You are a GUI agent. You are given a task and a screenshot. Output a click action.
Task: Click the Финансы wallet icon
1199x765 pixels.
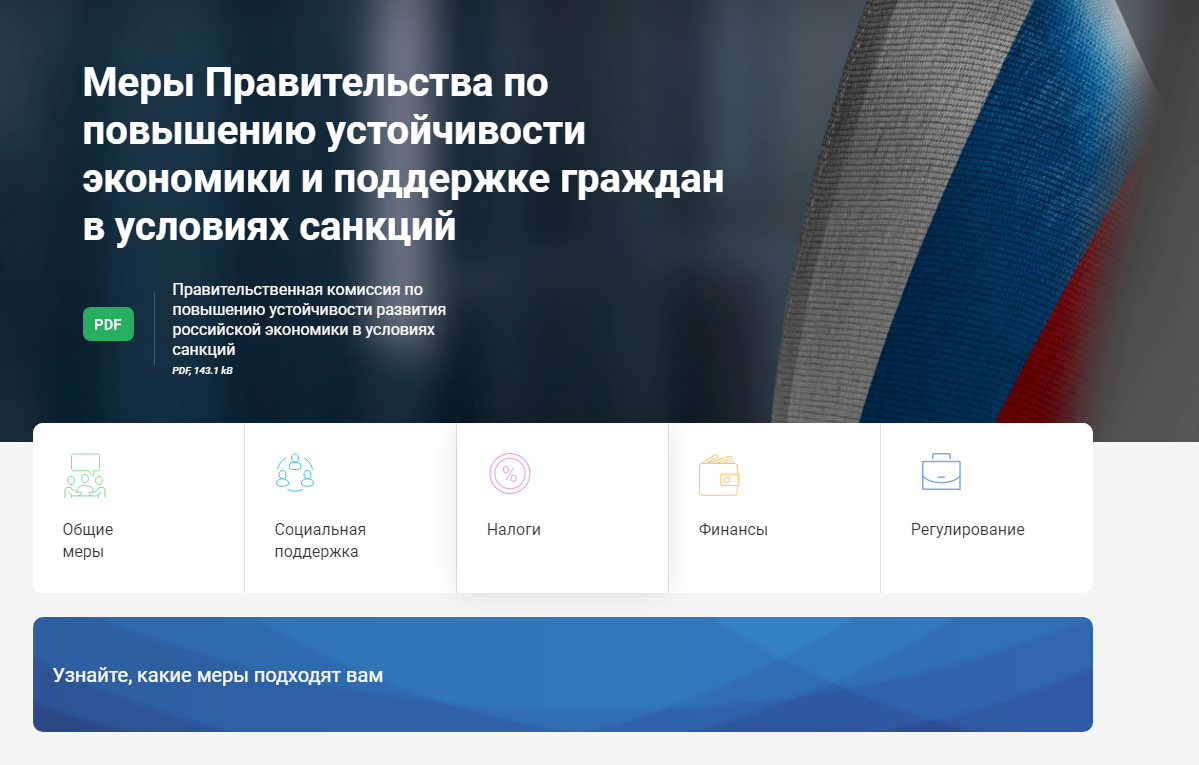[719, 475]
